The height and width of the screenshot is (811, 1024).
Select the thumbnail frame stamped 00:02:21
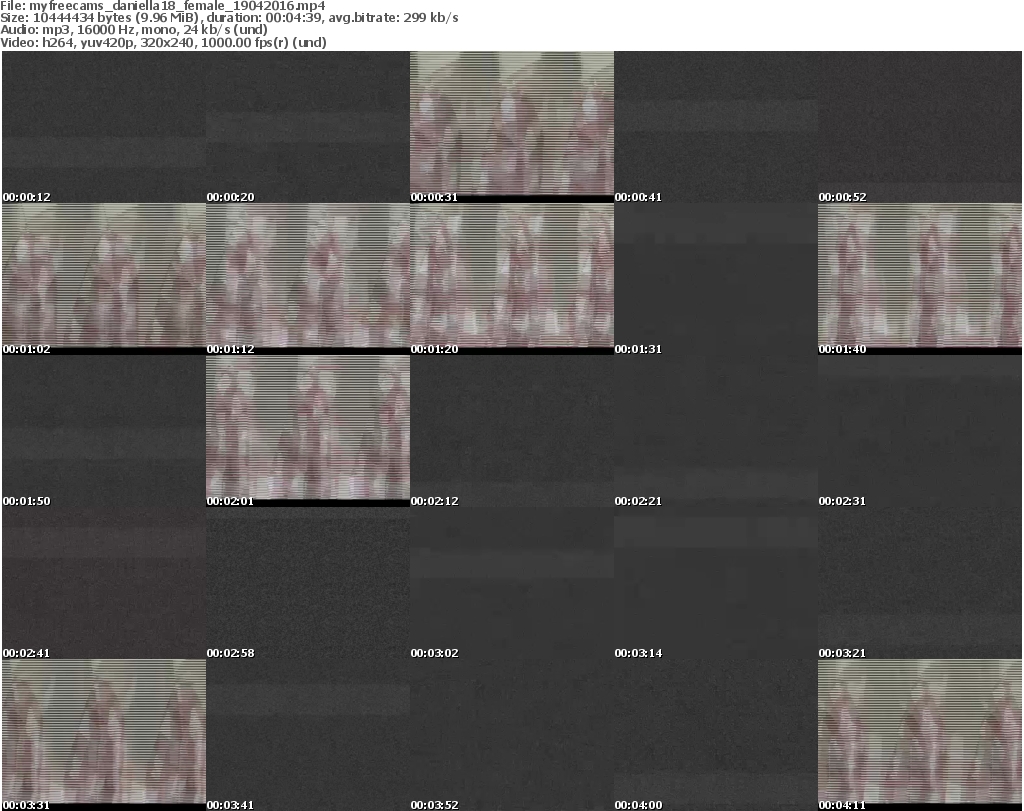(716, 431)
